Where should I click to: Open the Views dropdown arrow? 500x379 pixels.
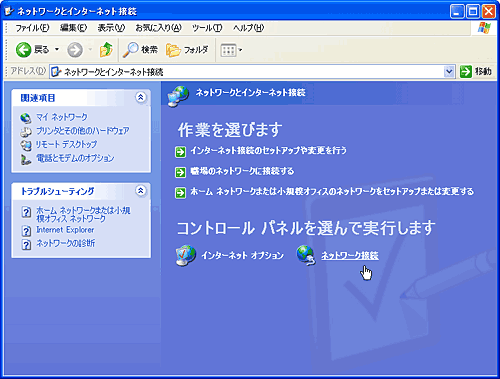tap(241, 50)
